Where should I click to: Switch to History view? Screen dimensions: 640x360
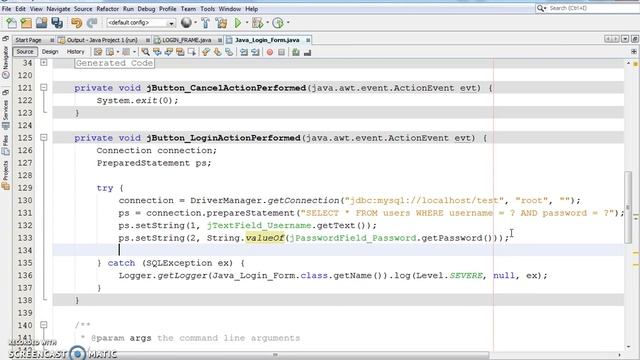(76, 52)
